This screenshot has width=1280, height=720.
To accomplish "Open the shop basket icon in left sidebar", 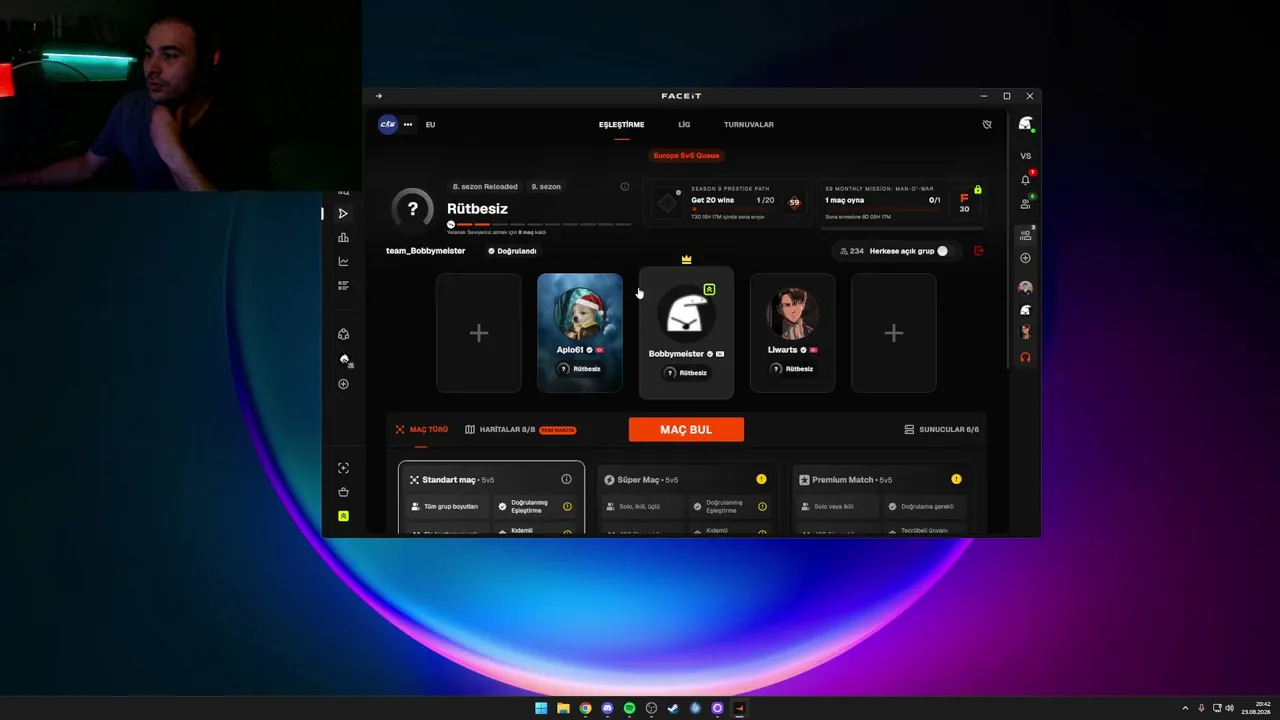I will click(x=343, y=492).
